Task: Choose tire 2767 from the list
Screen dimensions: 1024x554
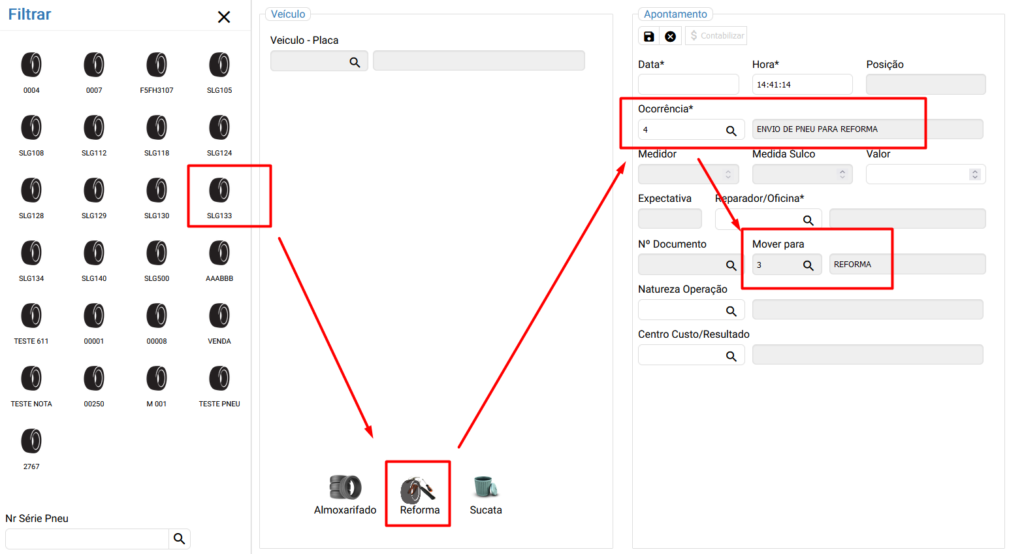Action: click(32, 441)
